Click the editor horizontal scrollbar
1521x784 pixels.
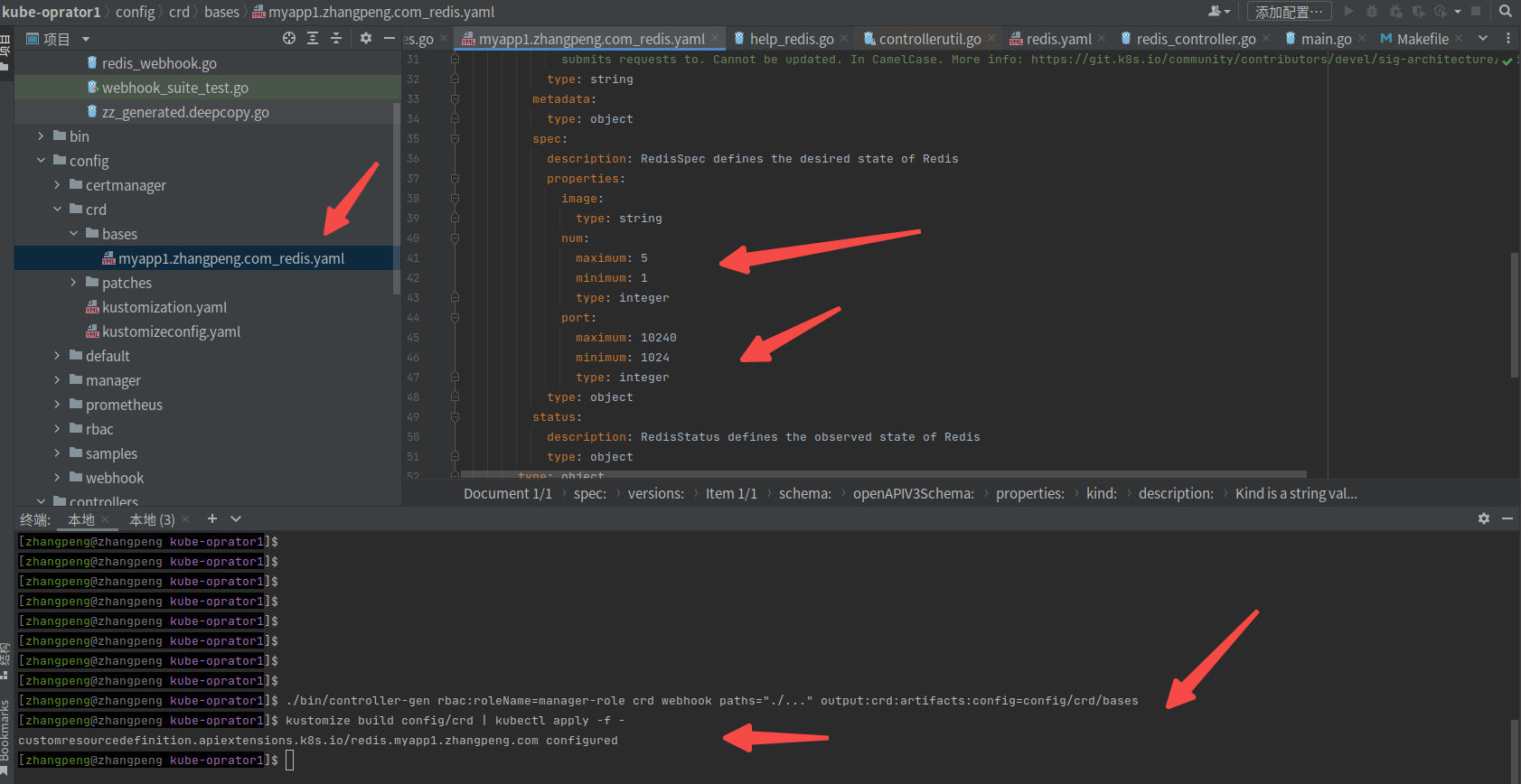click(x=883, y=473)
